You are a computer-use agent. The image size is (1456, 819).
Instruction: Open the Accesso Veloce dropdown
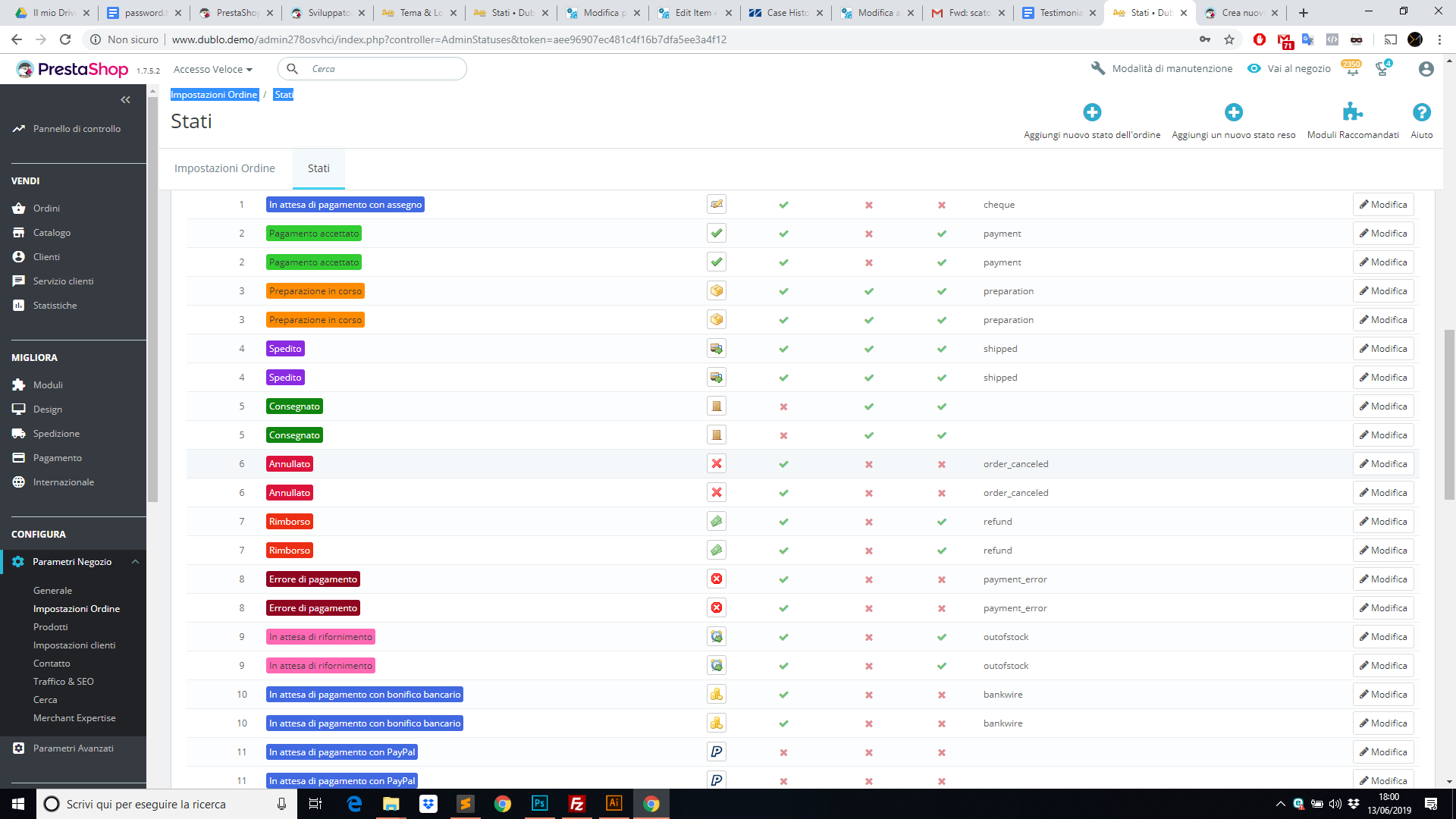click(x=213, y=69)
